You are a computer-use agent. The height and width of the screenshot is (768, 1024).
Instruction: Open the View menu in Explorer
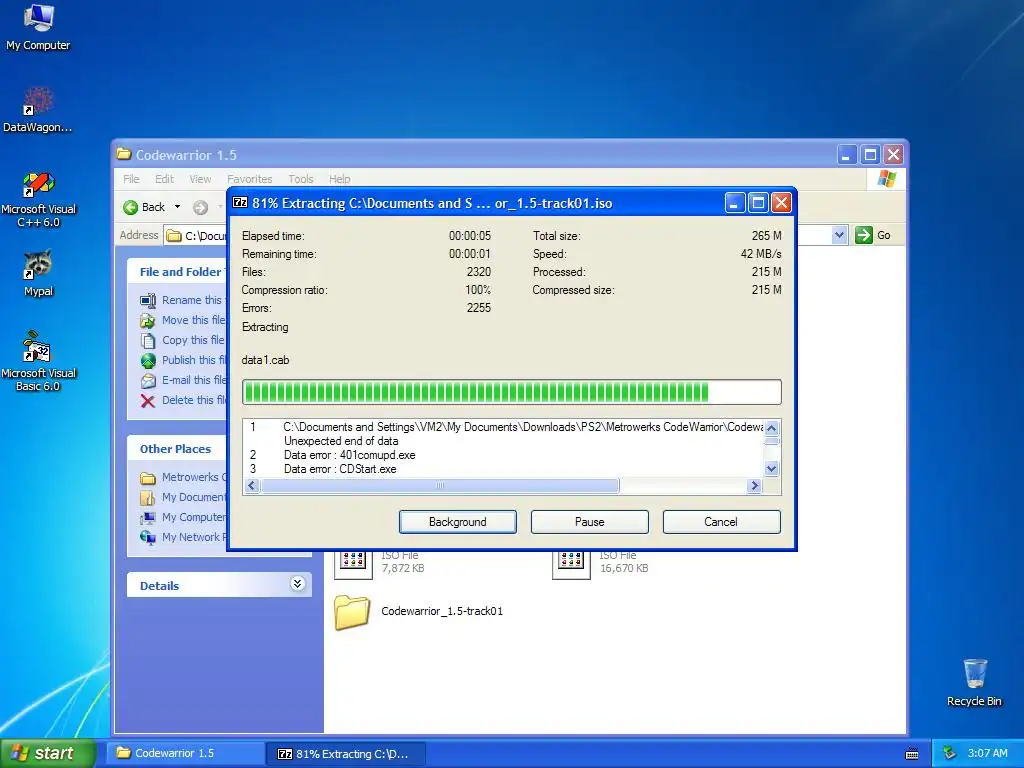[200, 179]
